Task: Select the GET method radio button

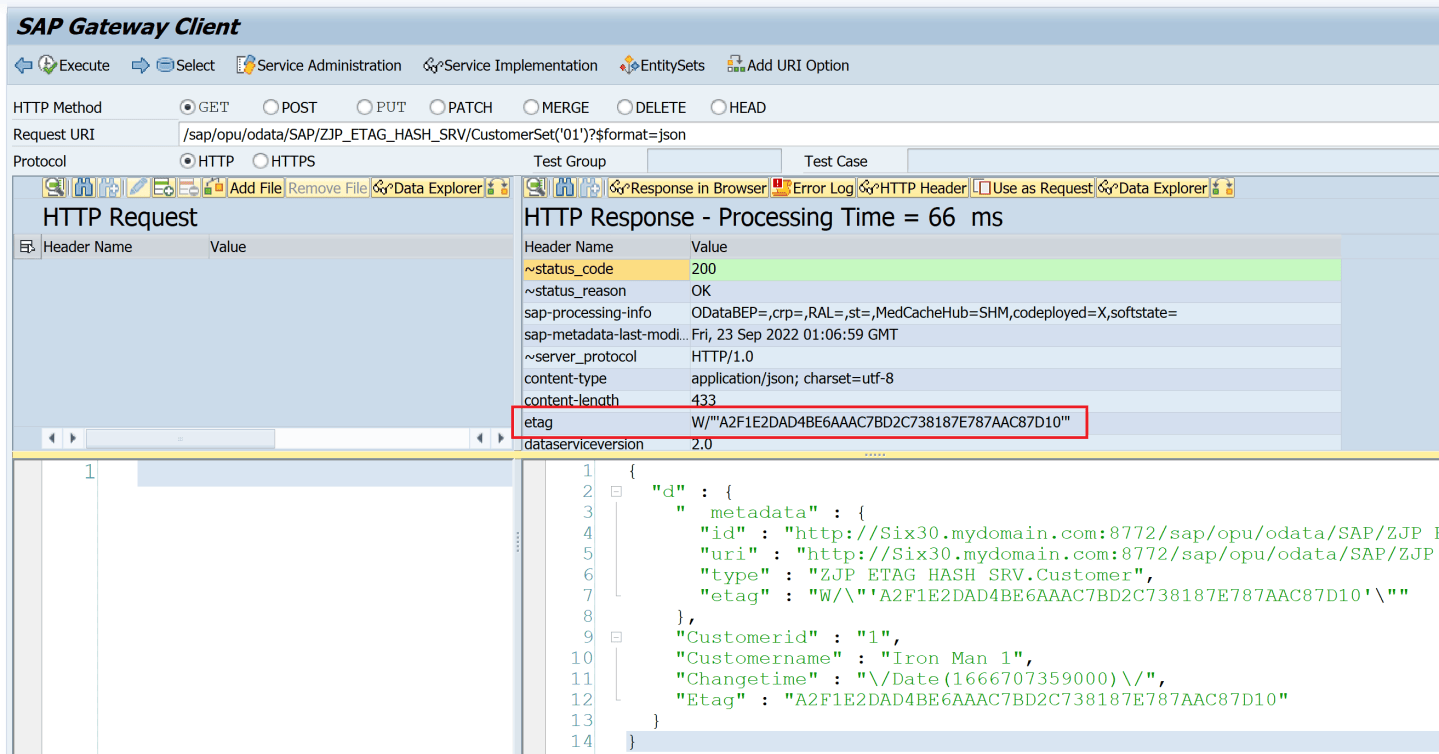Action: tap(187, 107)
